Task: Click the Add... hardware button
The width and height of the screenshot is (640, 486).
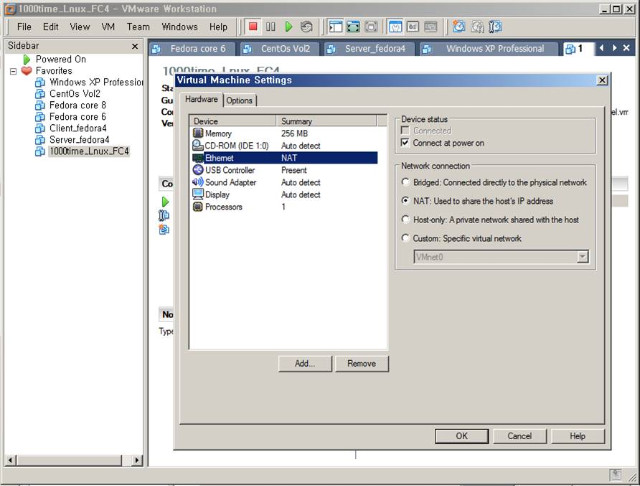Action: 305,364
